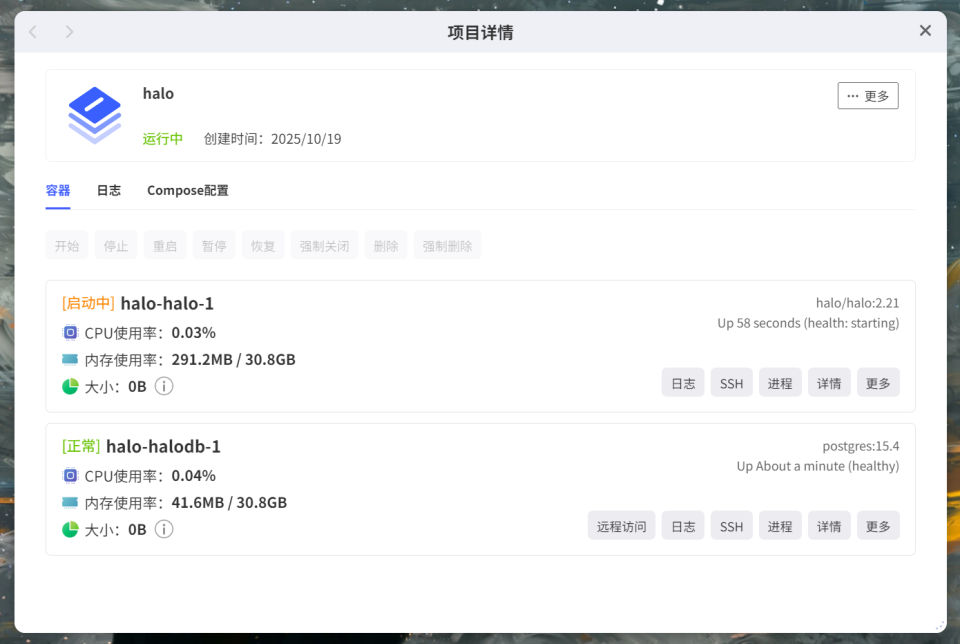Screen dimensions: 960x644
Task: Open SSH for halo-halodb-1 container
Action: (x=732, y=526)
